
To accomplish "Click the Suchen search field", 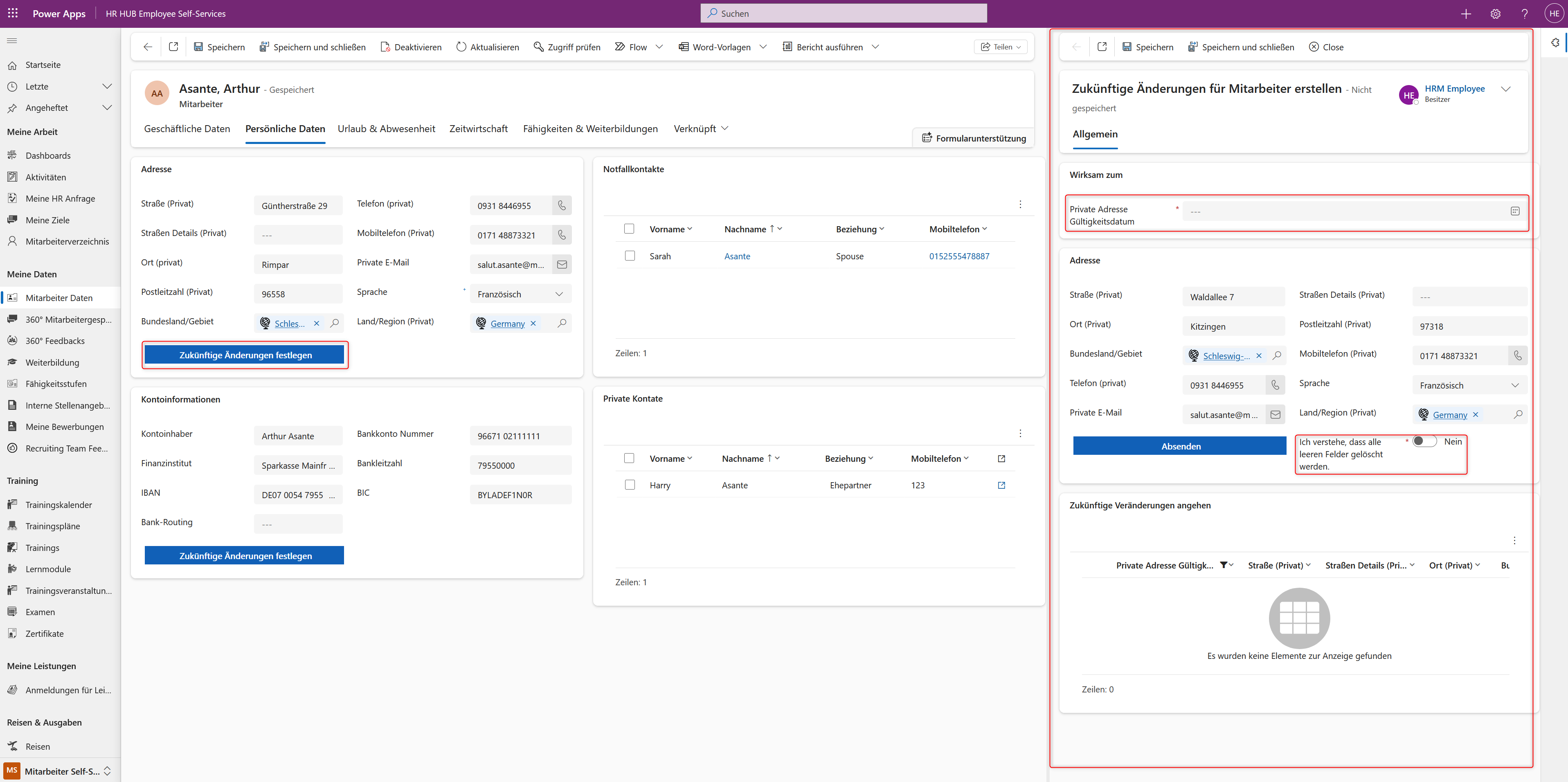I will pos(843,13).
